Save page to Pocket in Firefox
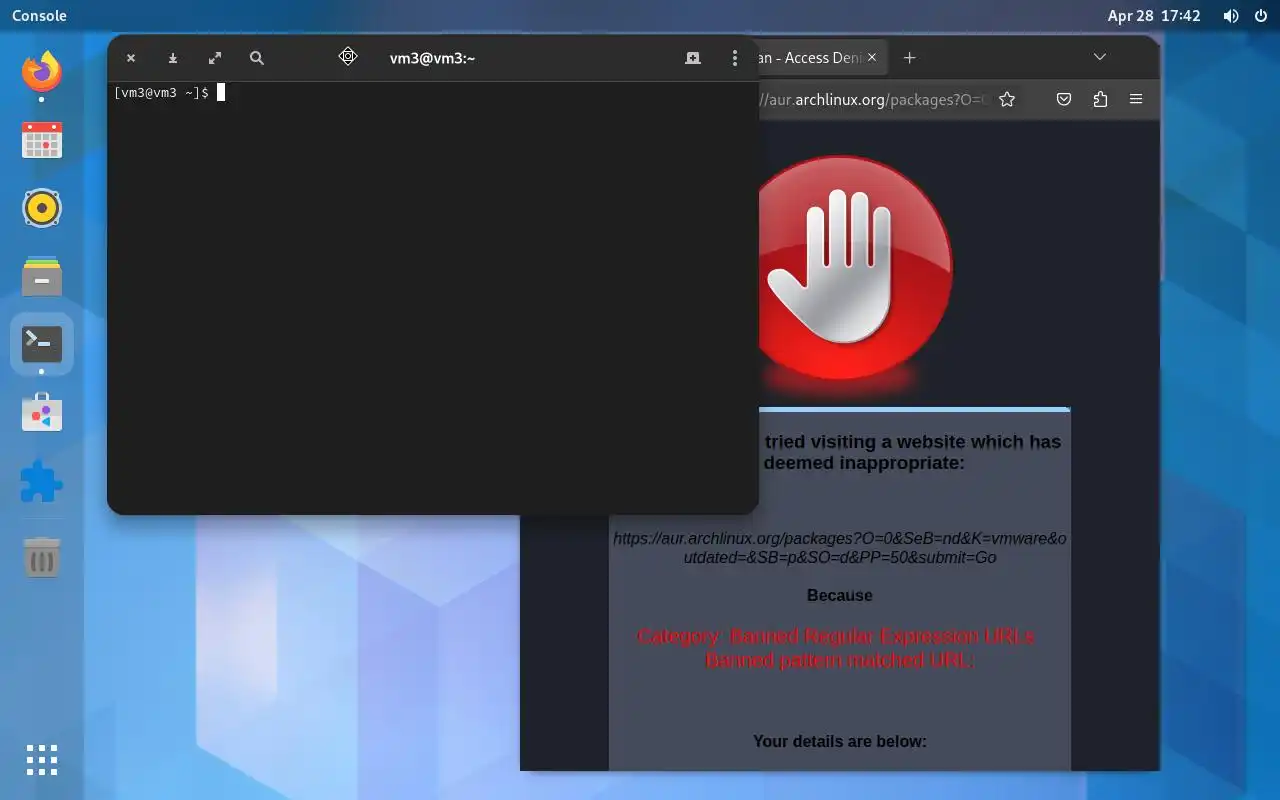The width and height of the screenshot is (1280, 800). tap(1064, 99)
